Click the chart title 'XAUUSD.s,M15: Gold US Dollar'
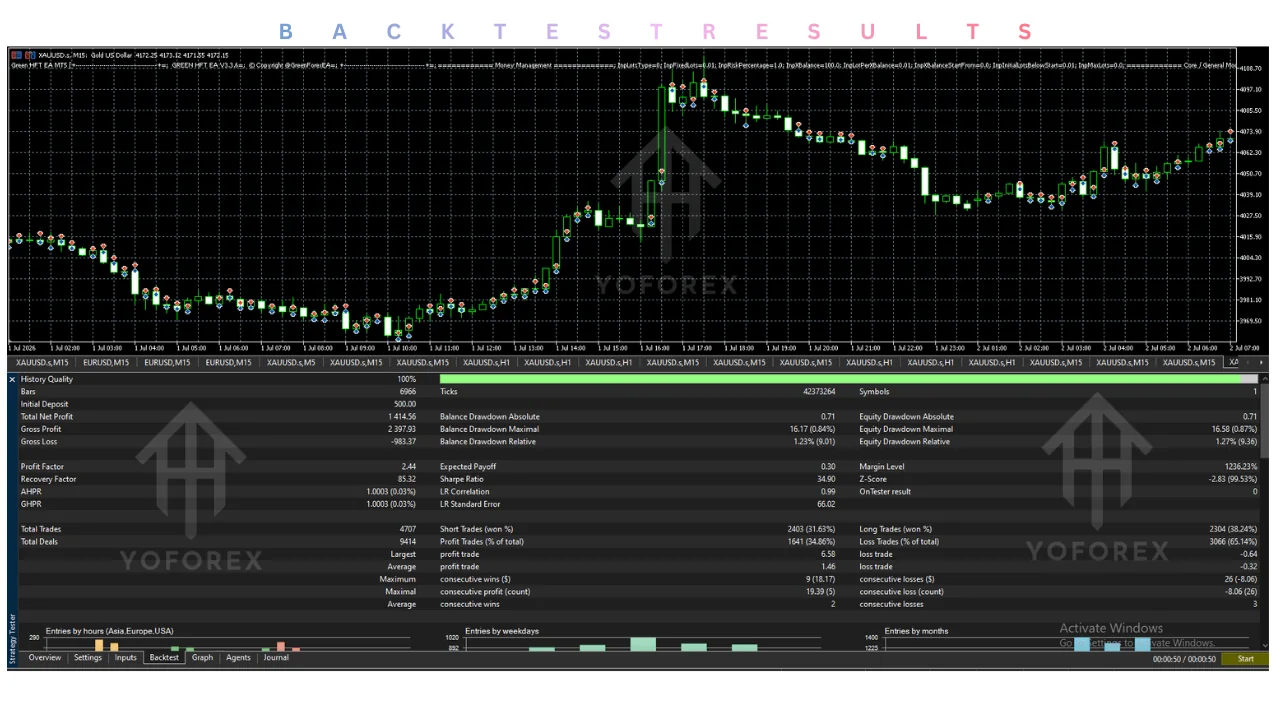 (84, 55)
